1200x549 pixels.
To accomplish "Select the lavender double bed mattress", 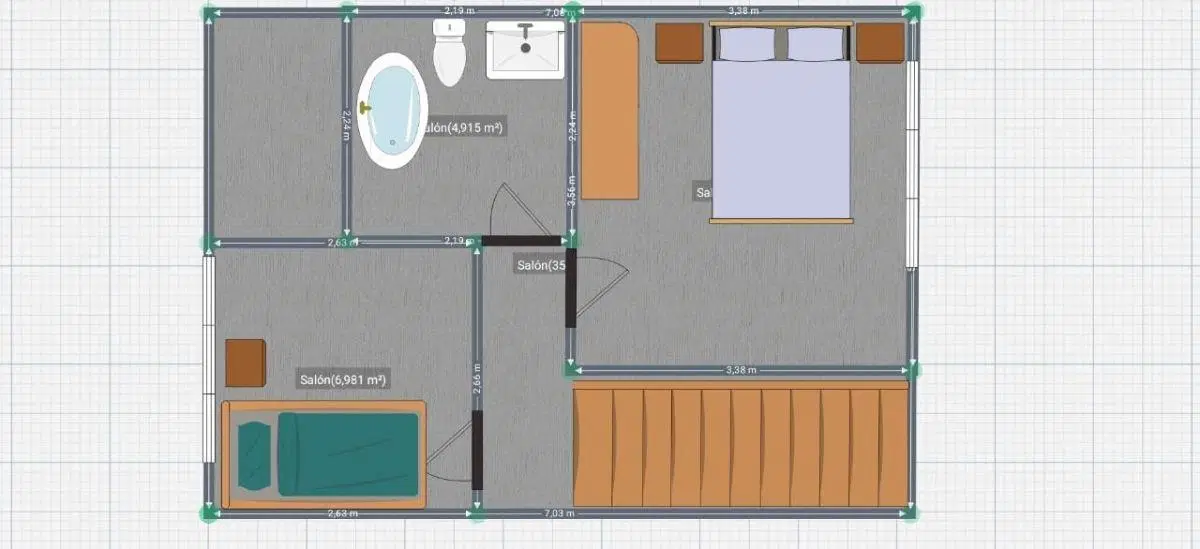I will (781, 138).
